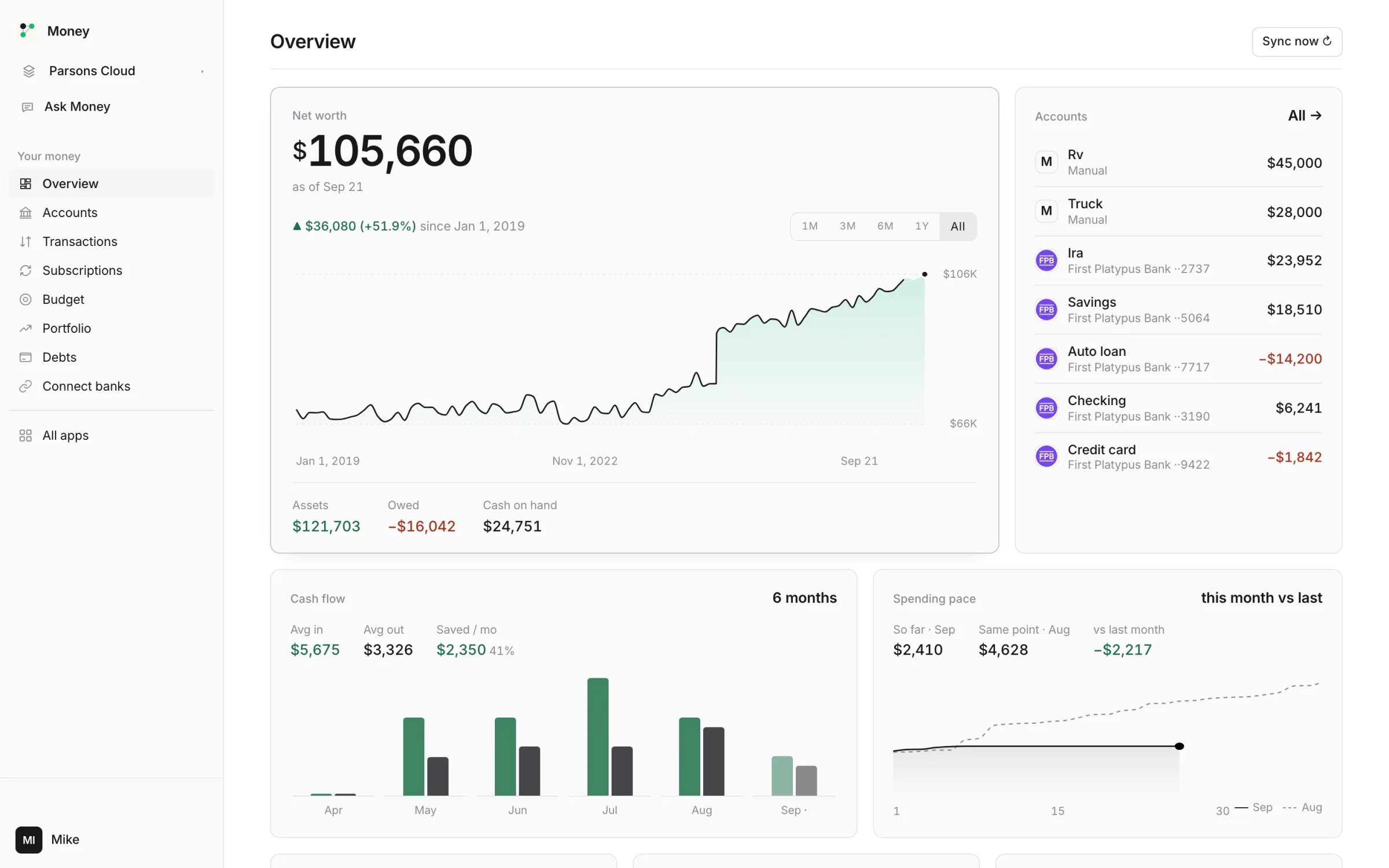Image resolution: width=1389 pixels, height=868 pixels.
Task: Click the spending pace current point marker
Action: (1179, 746)
